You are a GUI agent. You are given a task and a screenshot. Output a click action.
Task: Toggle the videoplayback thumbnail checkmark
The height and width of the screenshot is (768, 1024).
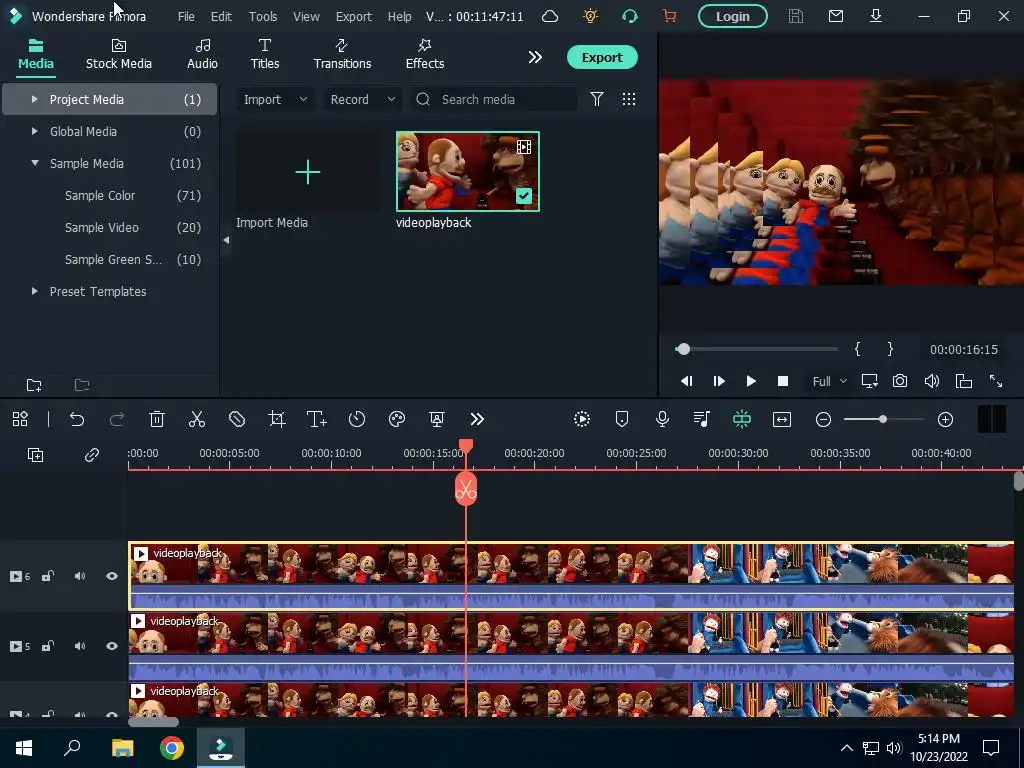[x=524, y=196]
